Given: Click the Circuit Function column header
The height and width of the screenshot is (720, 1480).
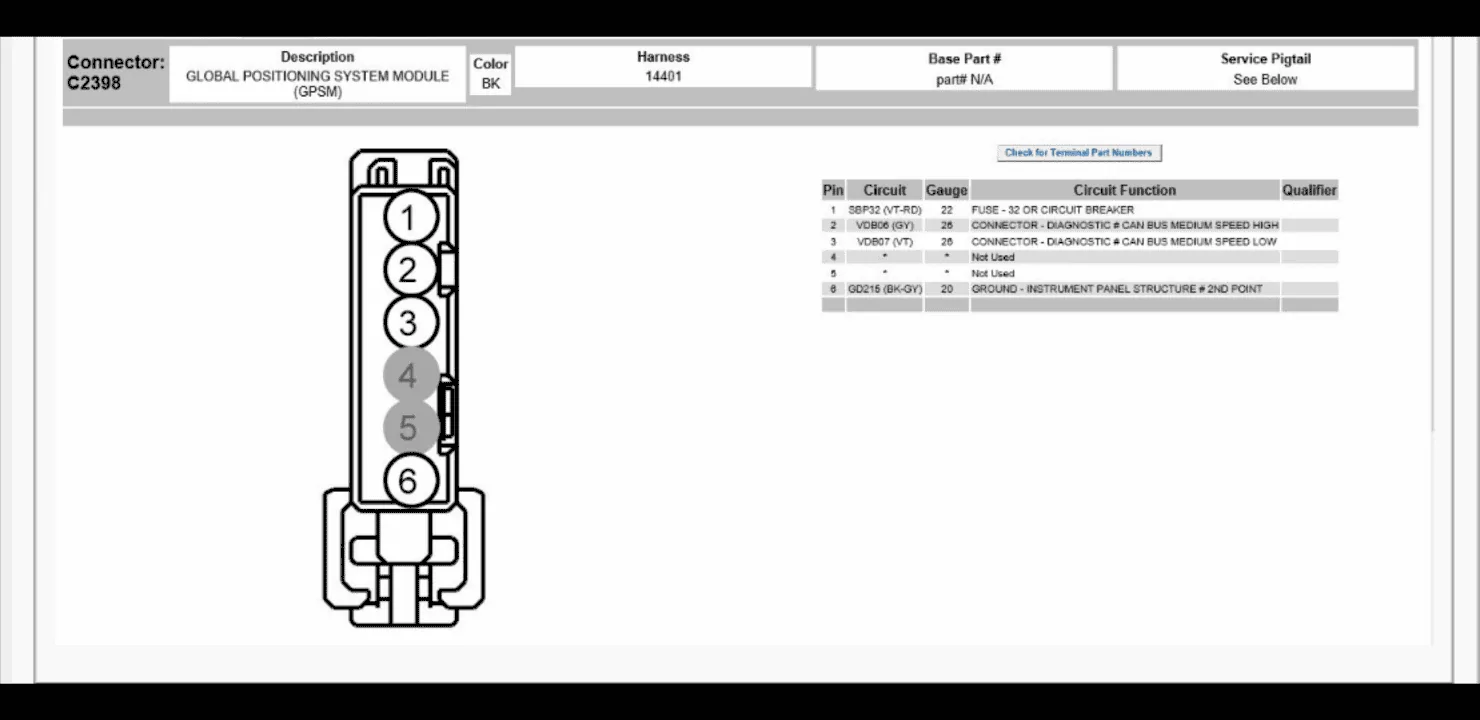Looking at the screenshot, I should (1125, 190).
